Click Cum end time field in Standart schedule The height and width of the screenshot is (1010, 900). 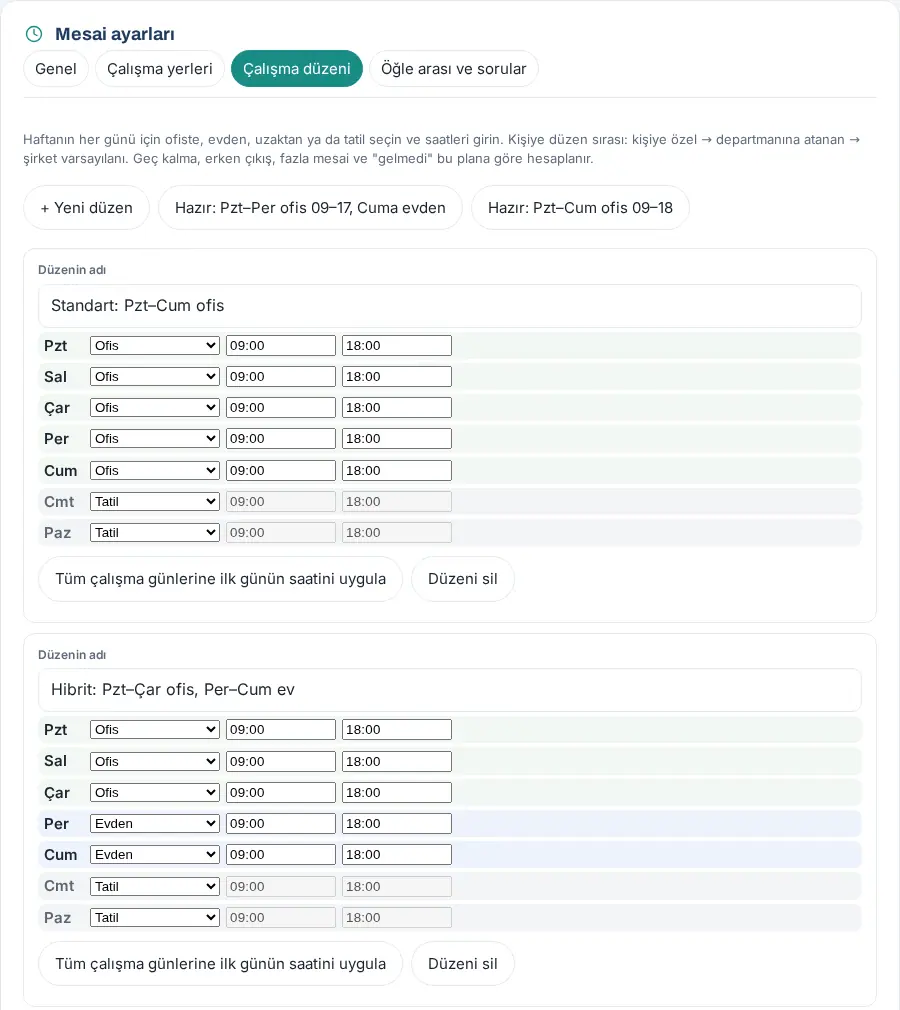(x=397, y=470)
